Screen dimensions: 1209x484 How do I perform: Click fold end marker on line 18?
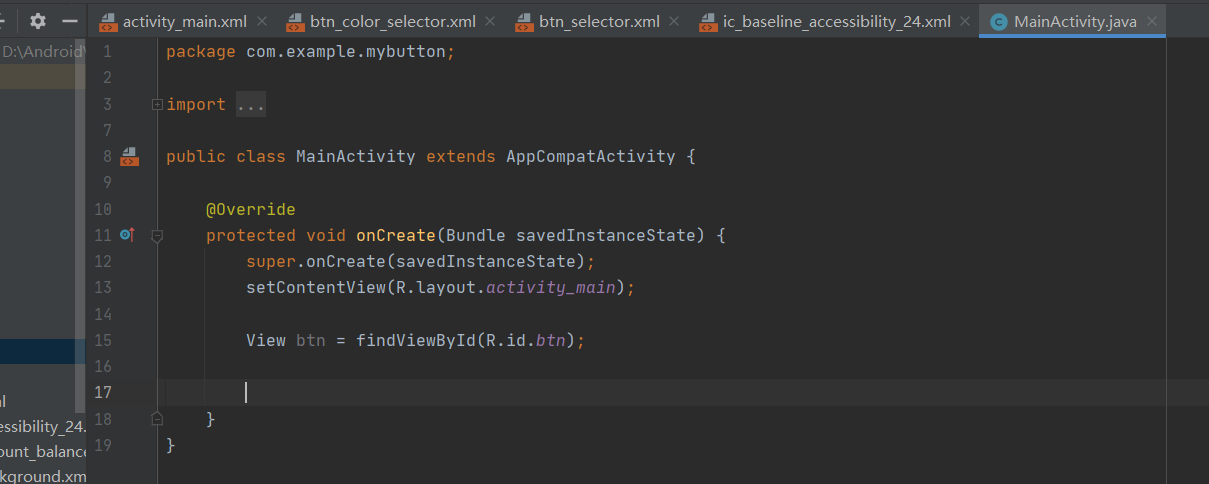click(x=156, y=417)
